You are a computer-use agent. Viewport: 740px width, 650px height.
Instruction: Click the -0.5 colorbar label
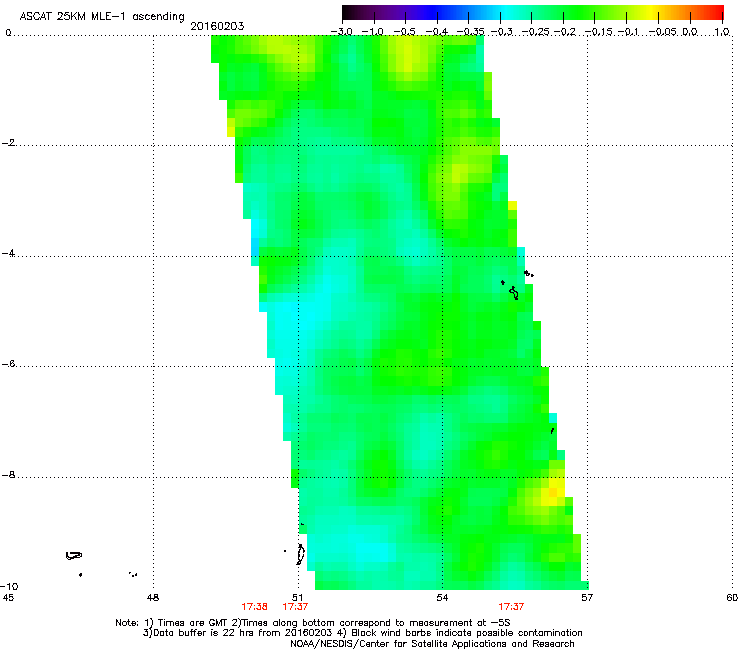(404, 32)
